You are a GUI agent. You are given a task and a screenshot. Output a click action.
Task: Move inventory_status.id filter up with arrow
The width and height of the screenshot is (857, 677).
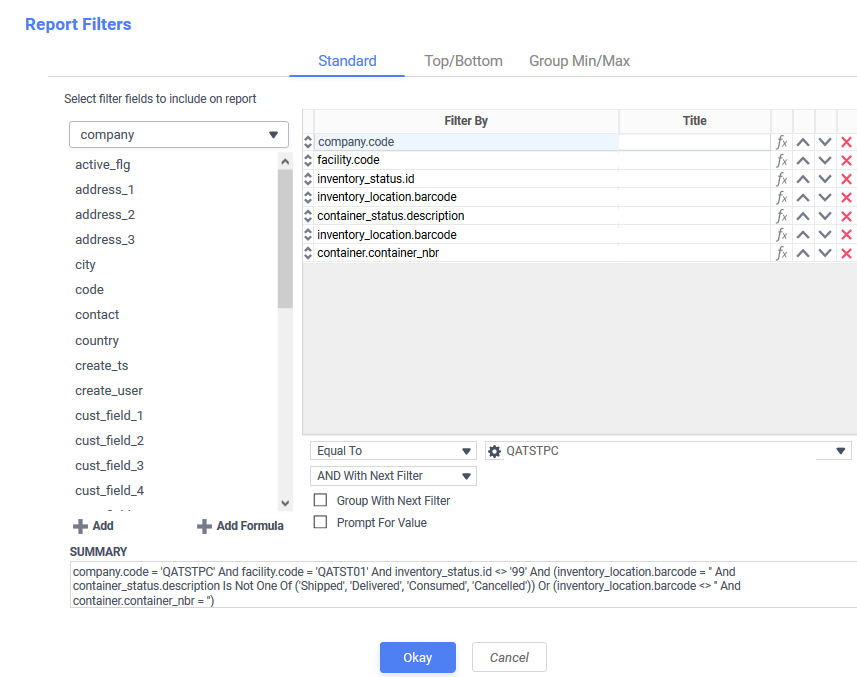802,178
